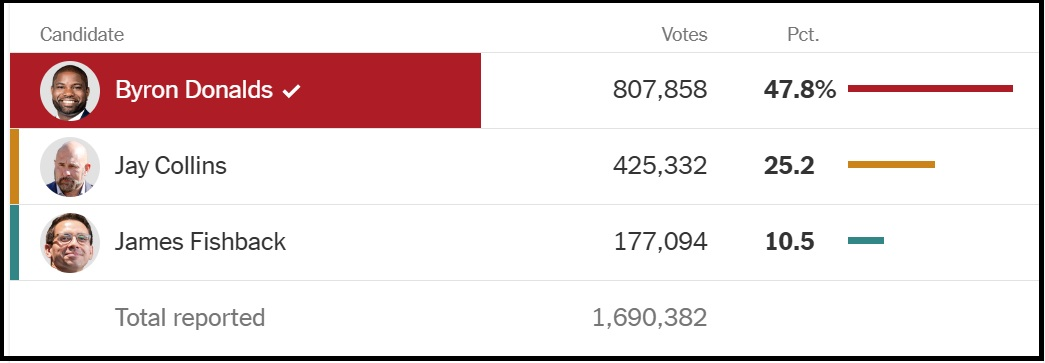Select the Byron Donalds name
The width and height of the screenshot is (1045, 363).
point(194,90)
